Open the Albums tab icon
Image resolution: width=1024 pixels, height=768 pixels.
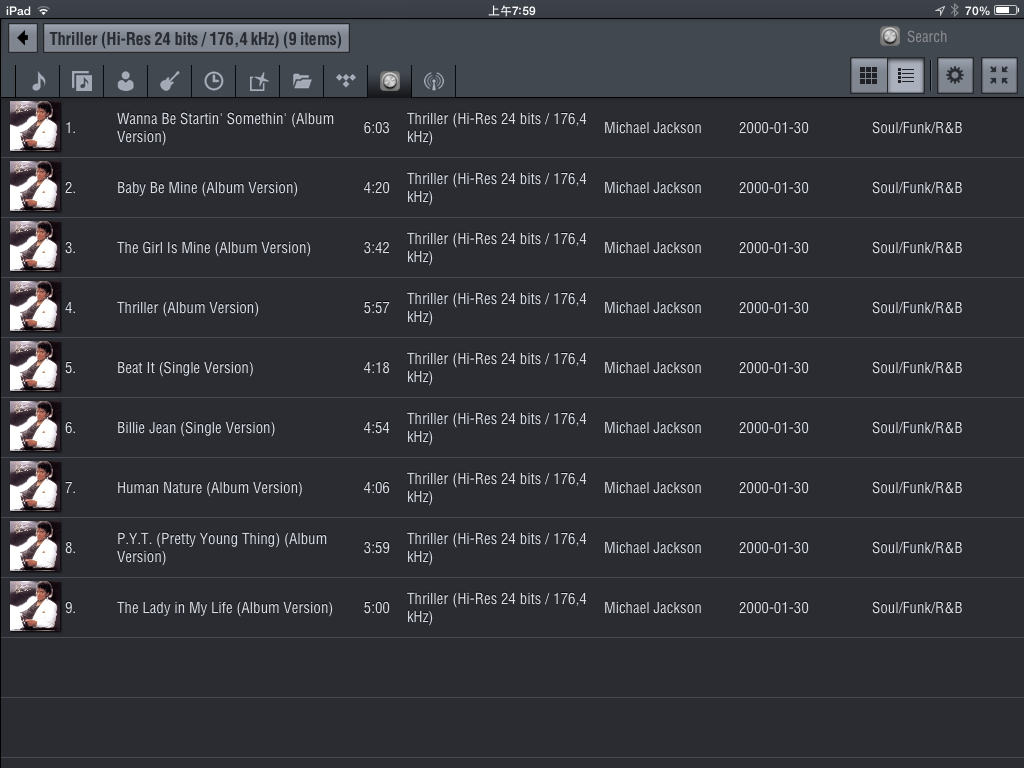82,81
